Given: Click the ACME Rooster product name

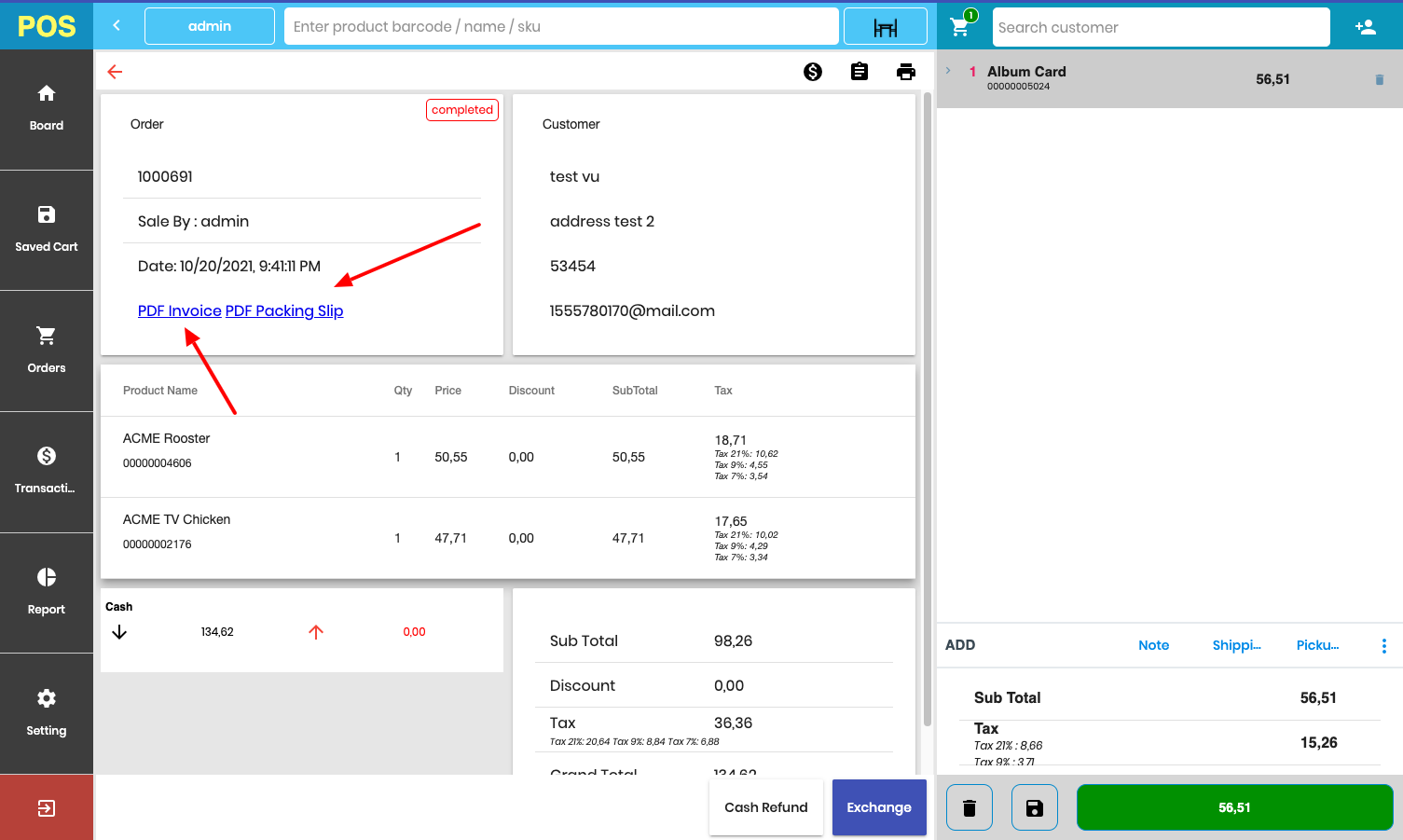Looking at the screenshot, I should (x=167, y=438).
